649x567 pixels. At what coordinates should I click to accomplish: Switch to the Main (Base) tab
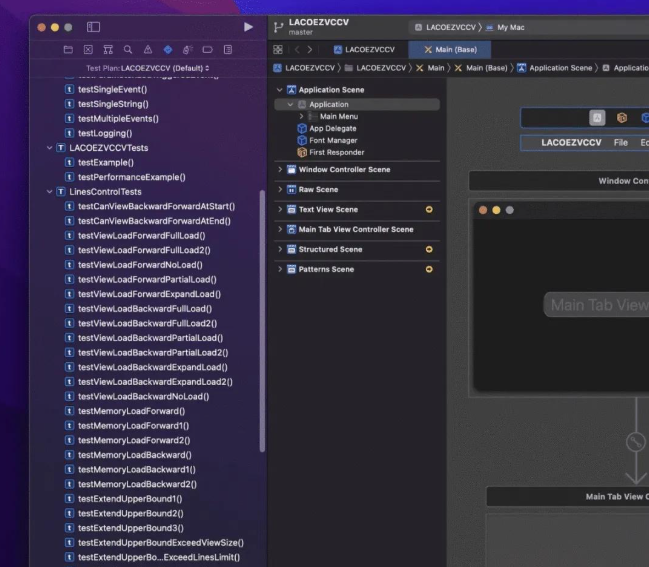coord(450,50)
